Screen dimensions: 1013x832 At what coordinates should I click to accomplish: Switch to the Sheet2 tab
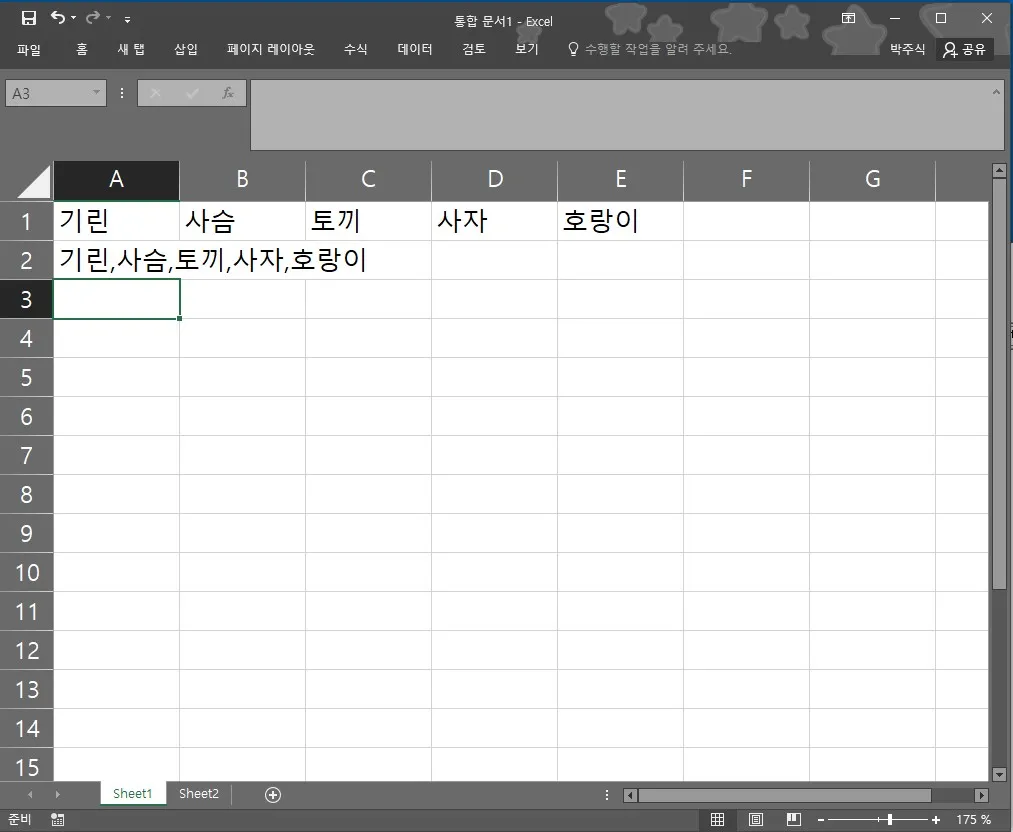point(198,793)
